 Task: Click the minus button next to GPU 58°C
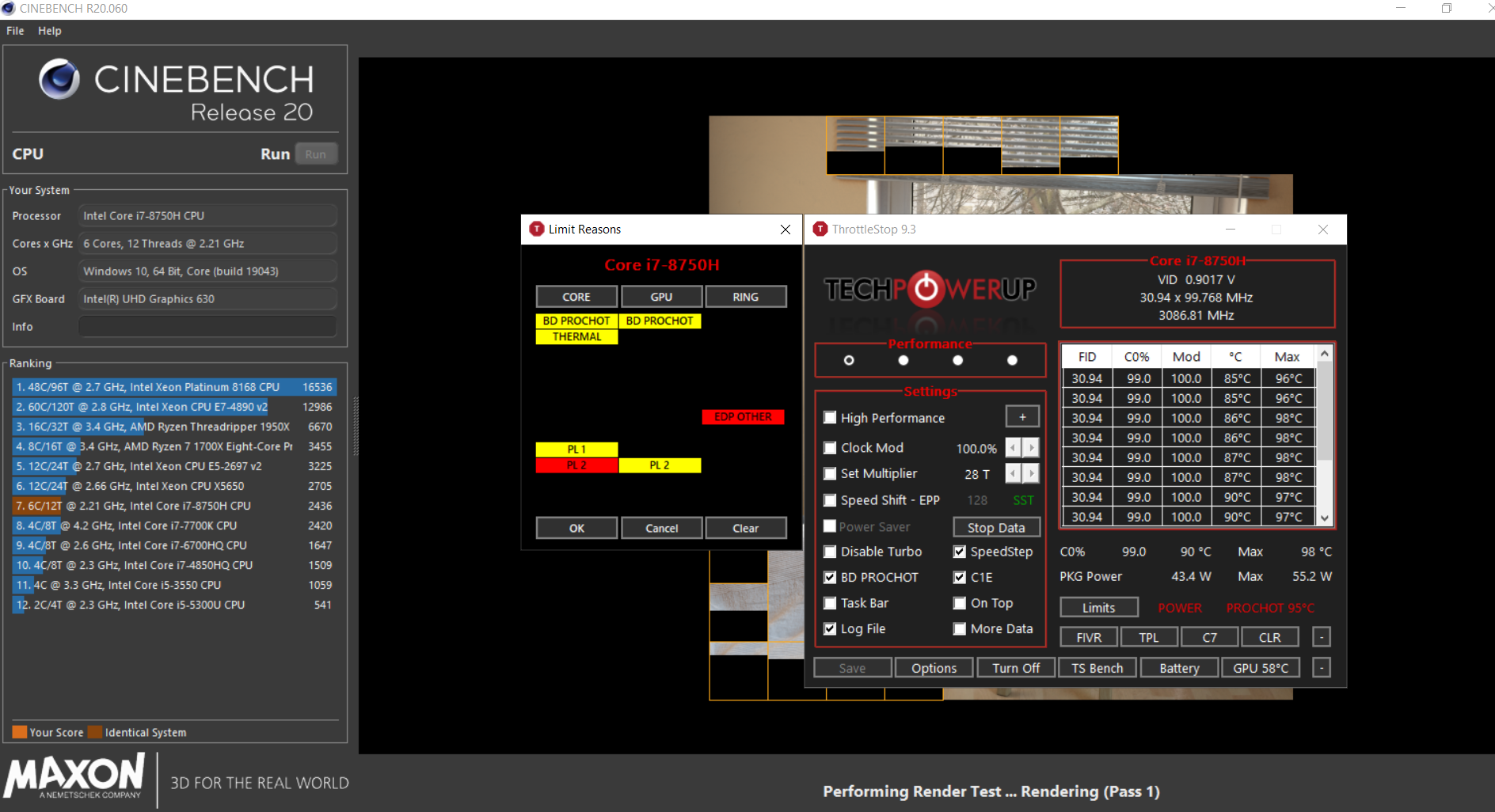(1322, 668)
